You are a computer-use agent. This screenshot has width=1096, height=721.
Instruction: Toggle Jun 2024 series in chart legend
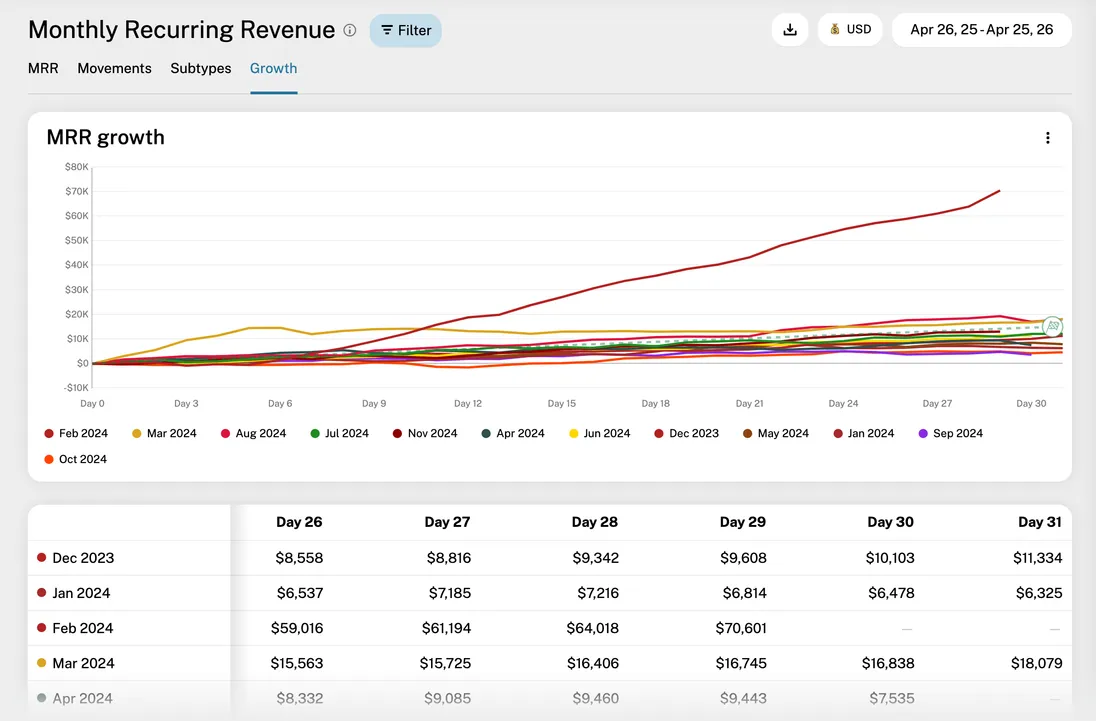(x=600, y=433)
